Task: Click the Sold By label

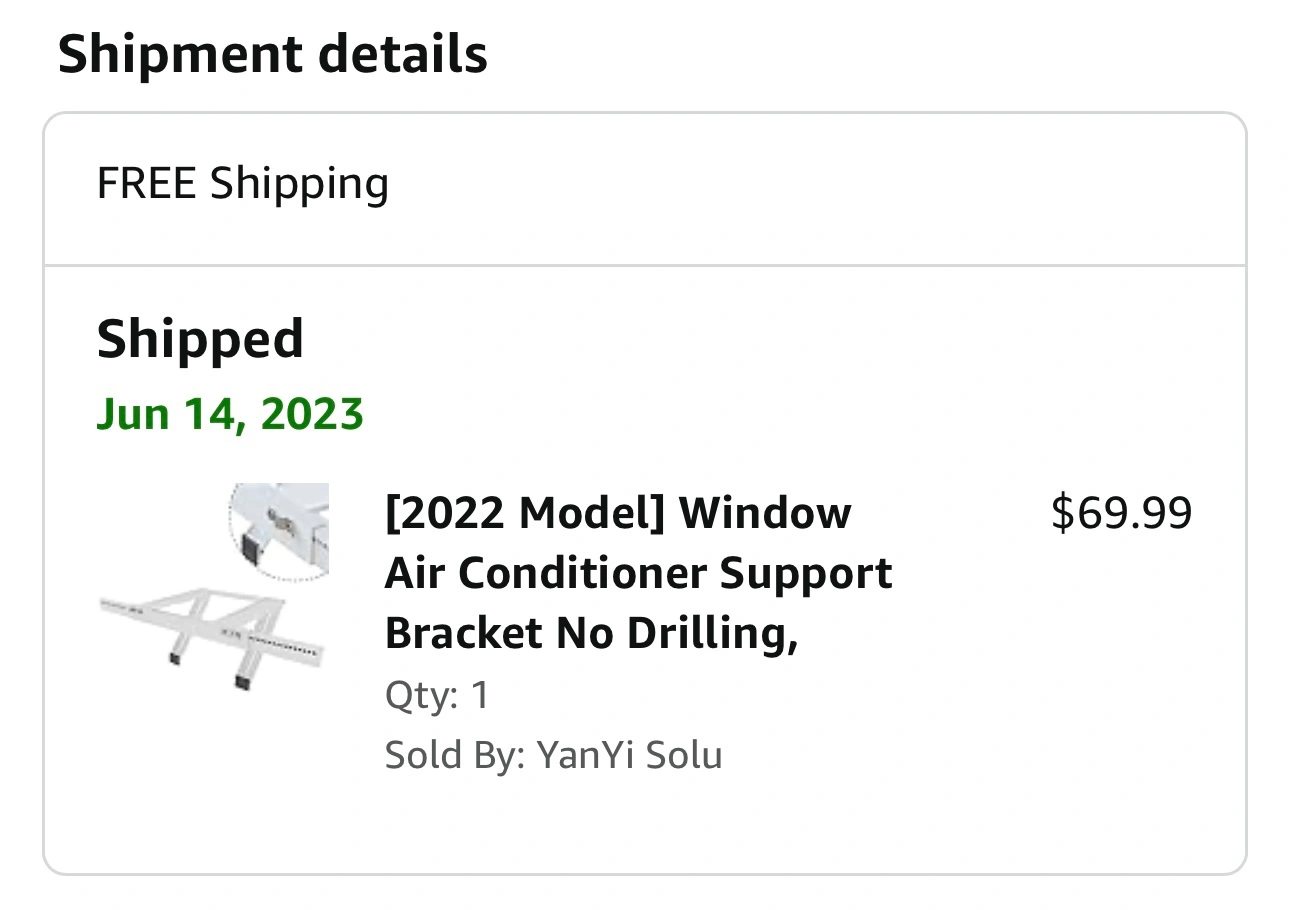Action: click(455, 754)
